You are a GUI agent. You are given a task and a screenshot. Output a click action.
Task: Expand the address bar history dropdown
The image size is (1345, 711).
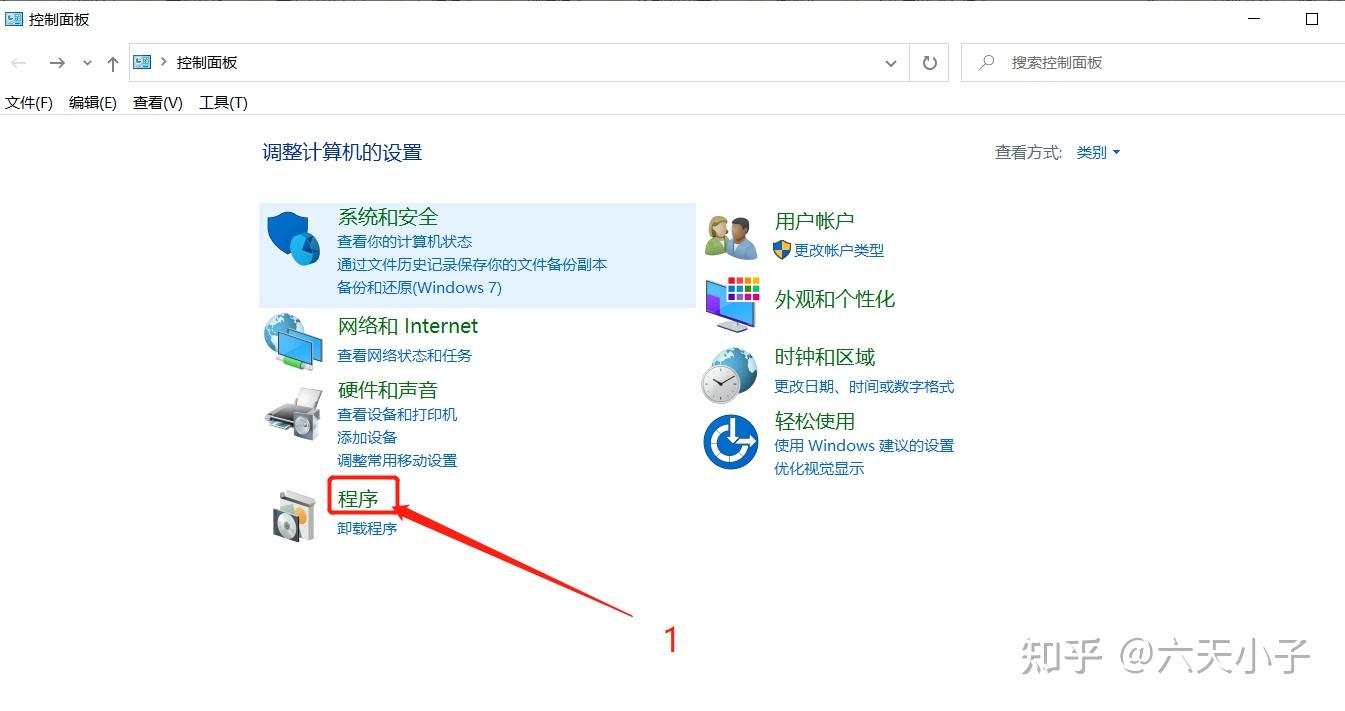tap(891, 63)
